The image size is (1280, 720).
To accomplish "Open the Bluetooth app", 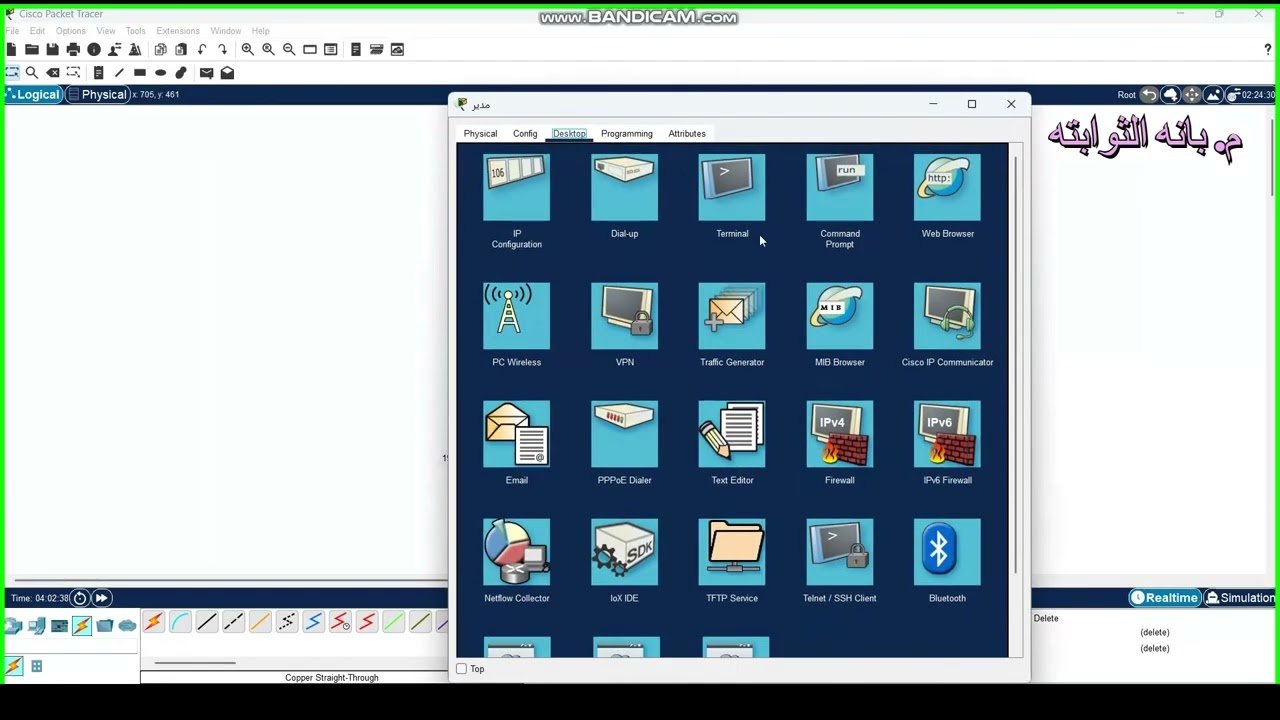I will [947, 552].
